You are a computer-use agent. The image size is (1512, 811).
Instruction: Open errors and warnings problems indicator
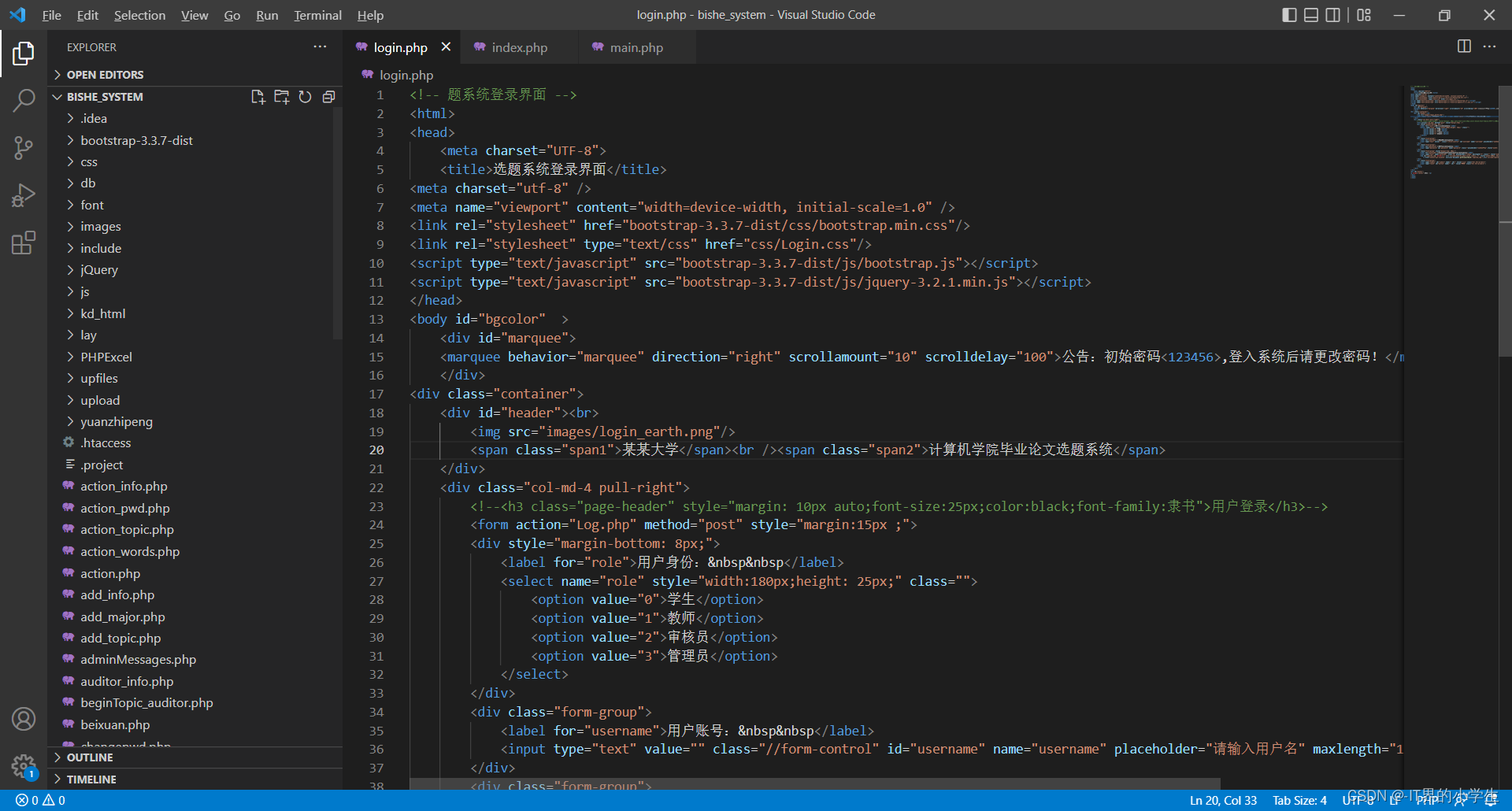pos(40,800)
